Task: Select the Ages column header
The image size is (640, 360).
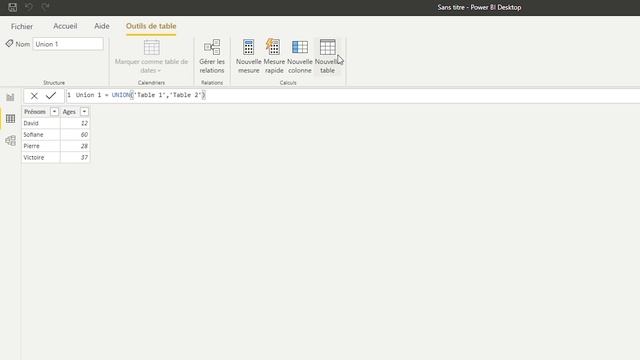Action: (69, 111)
